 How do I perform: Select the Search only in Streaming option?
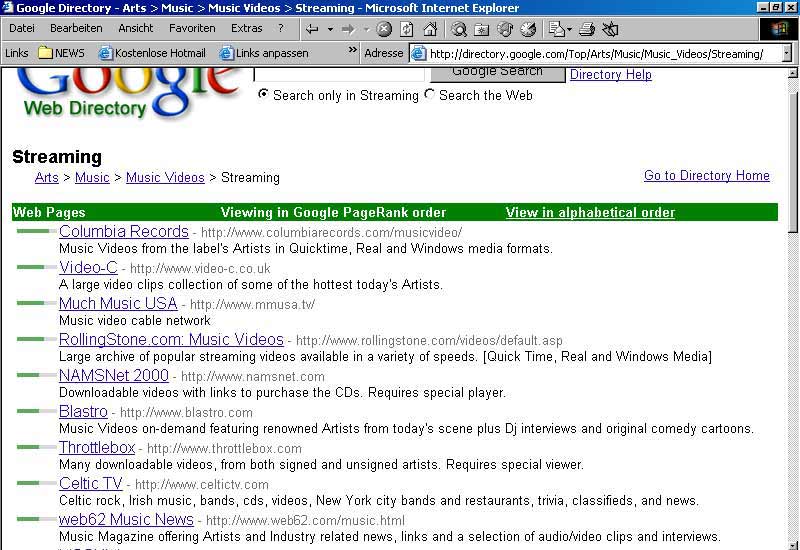[x=263, y=94]
